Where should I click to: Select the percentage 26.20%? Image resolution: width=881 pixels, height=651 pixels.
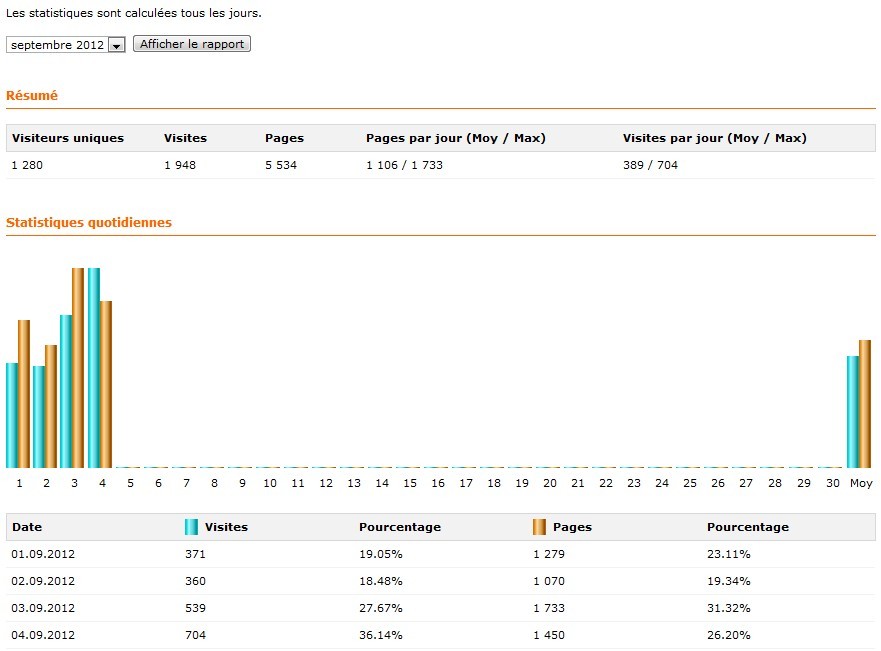[729, 635]
